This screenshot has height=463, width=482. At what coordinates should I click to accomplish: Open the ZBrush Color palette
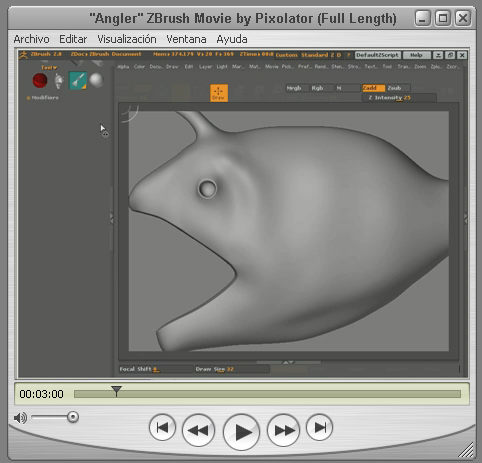[x=139, y=67]
